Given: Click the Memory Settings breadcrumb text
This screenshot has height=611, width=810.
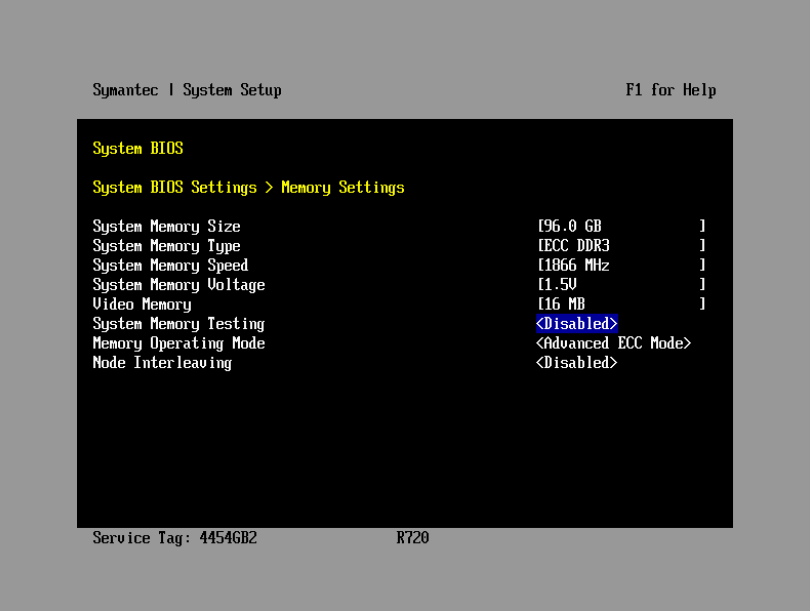Looking at the screenshot, I should (x=343, y=187).
